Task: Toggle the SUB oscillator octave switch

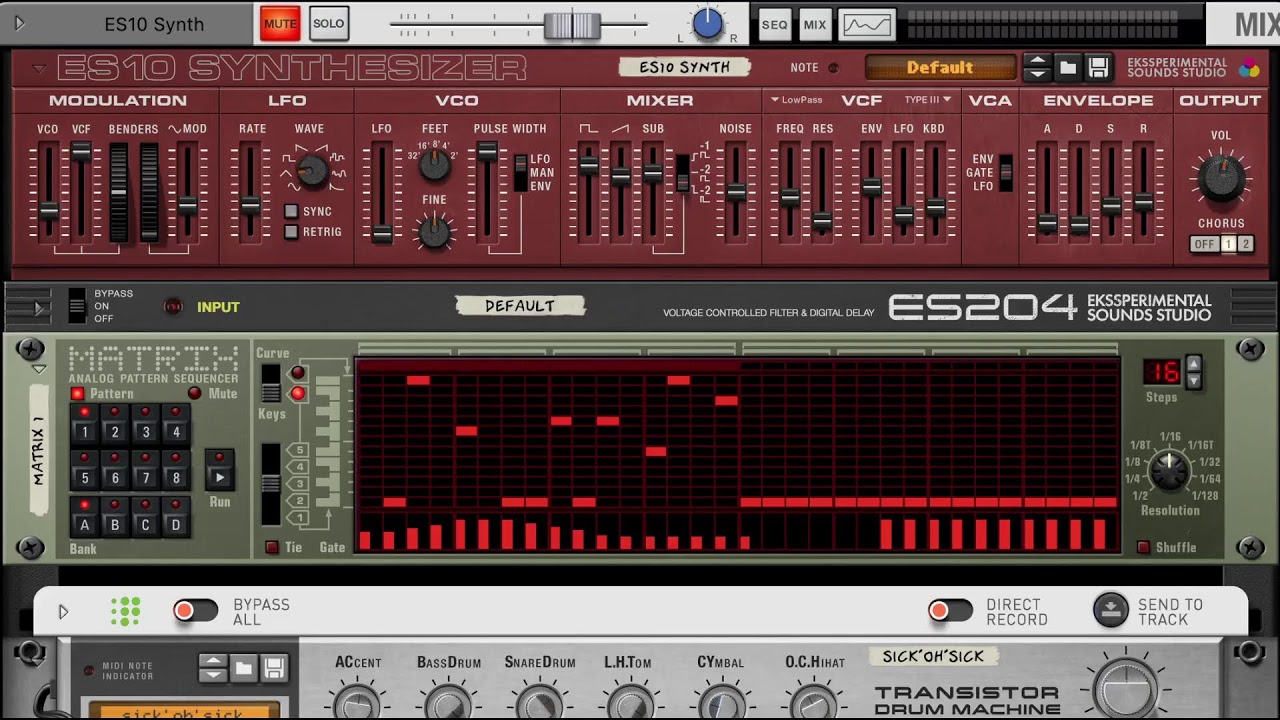Action: click(x=682, y=173)
